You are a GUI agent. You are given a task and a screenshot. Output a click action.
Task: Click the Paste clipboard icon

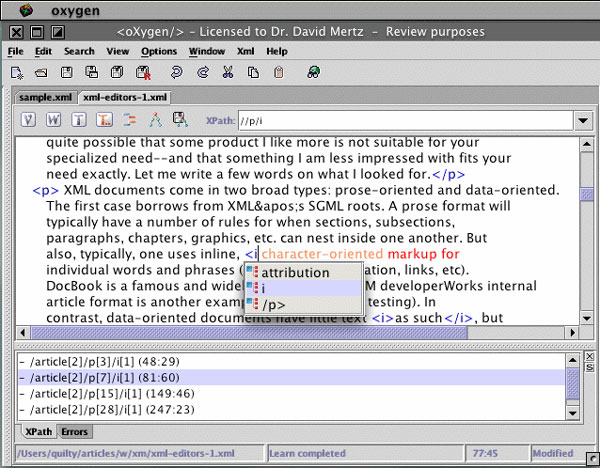[277, 72]
